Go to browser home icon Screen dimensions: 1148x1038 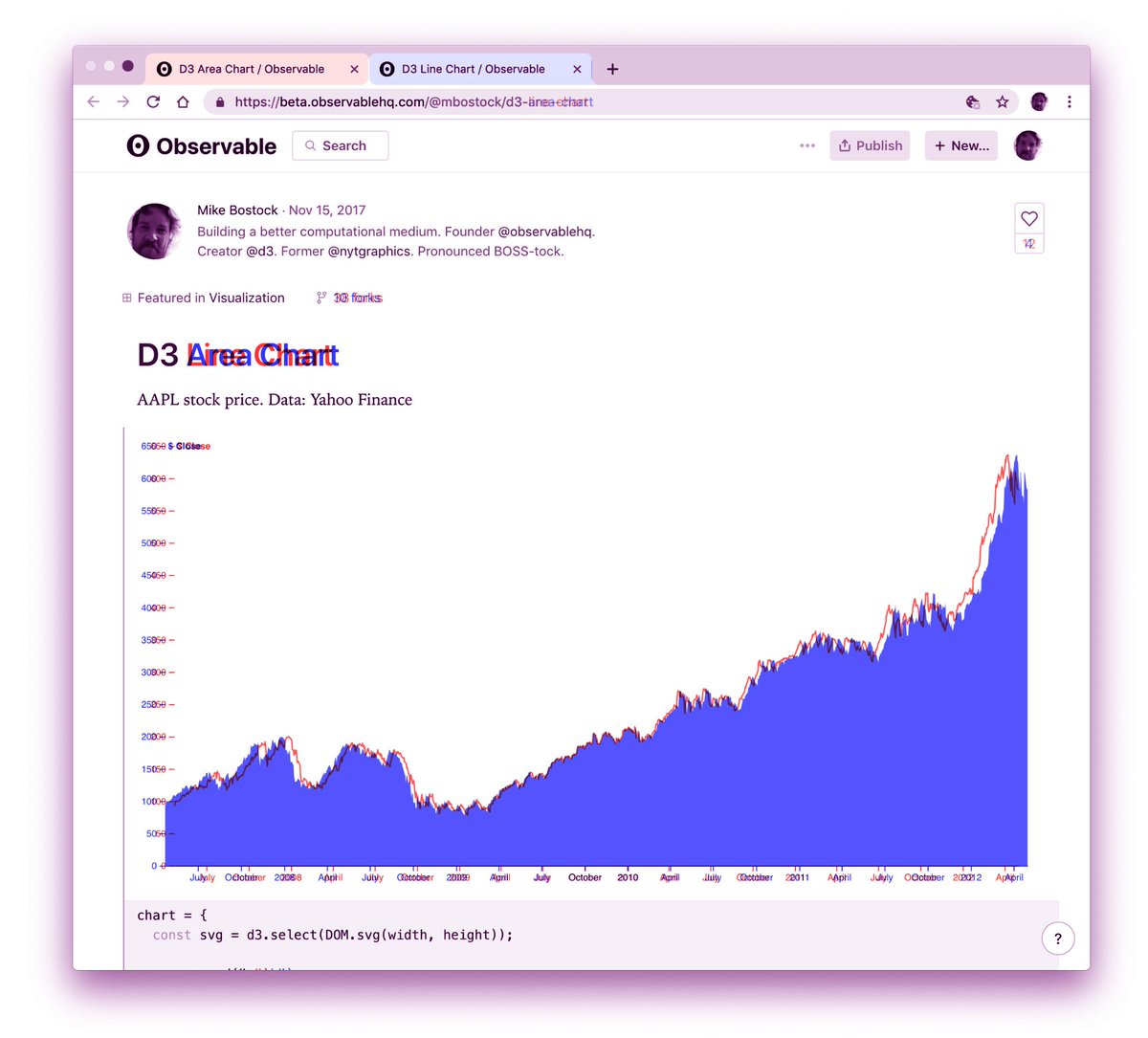[183, 101]
